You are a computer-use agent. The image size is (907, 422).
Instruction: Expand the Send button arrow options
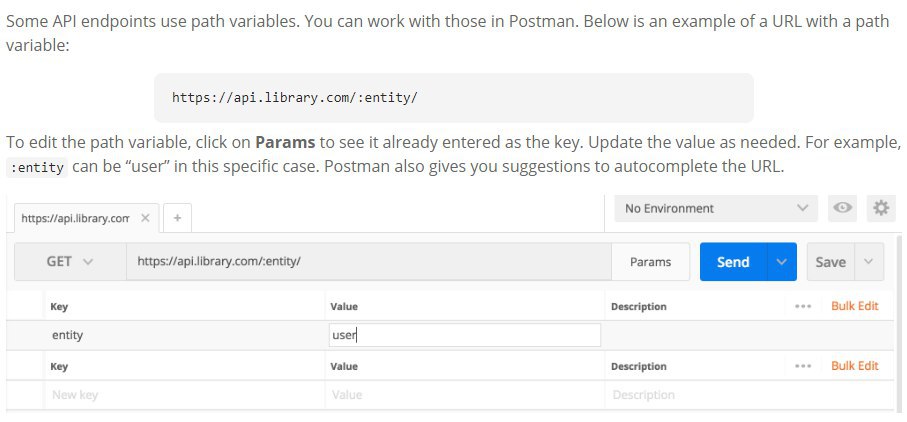(x=781, y=262)
